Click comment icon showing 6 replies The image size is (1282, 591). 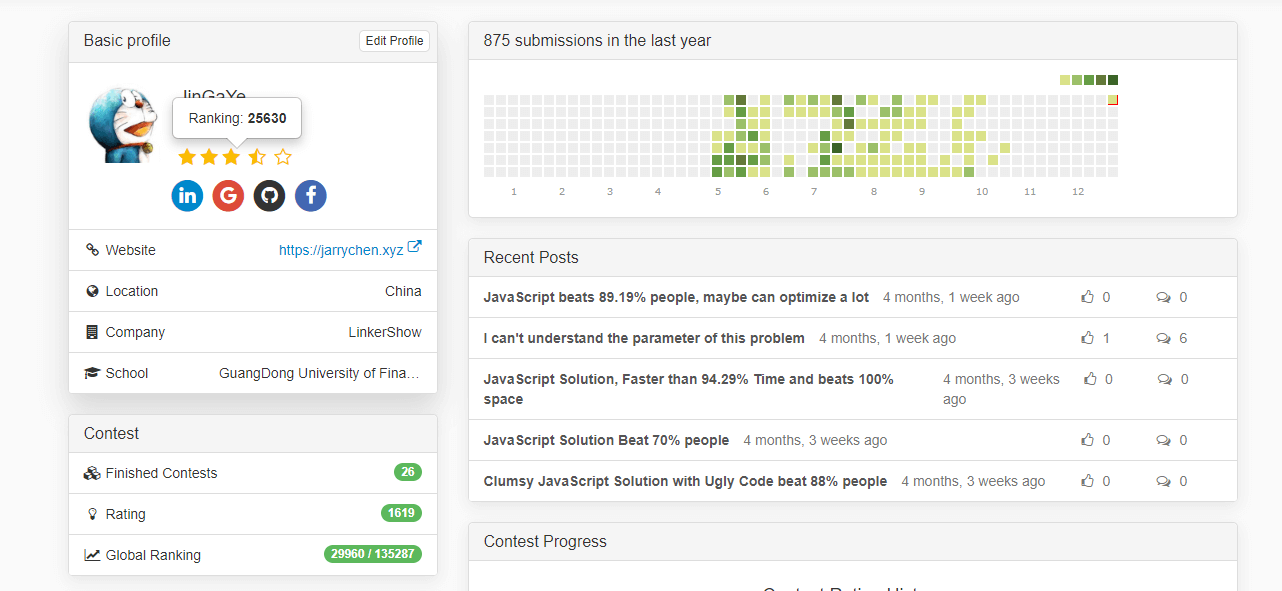[x=1163, y=338]
